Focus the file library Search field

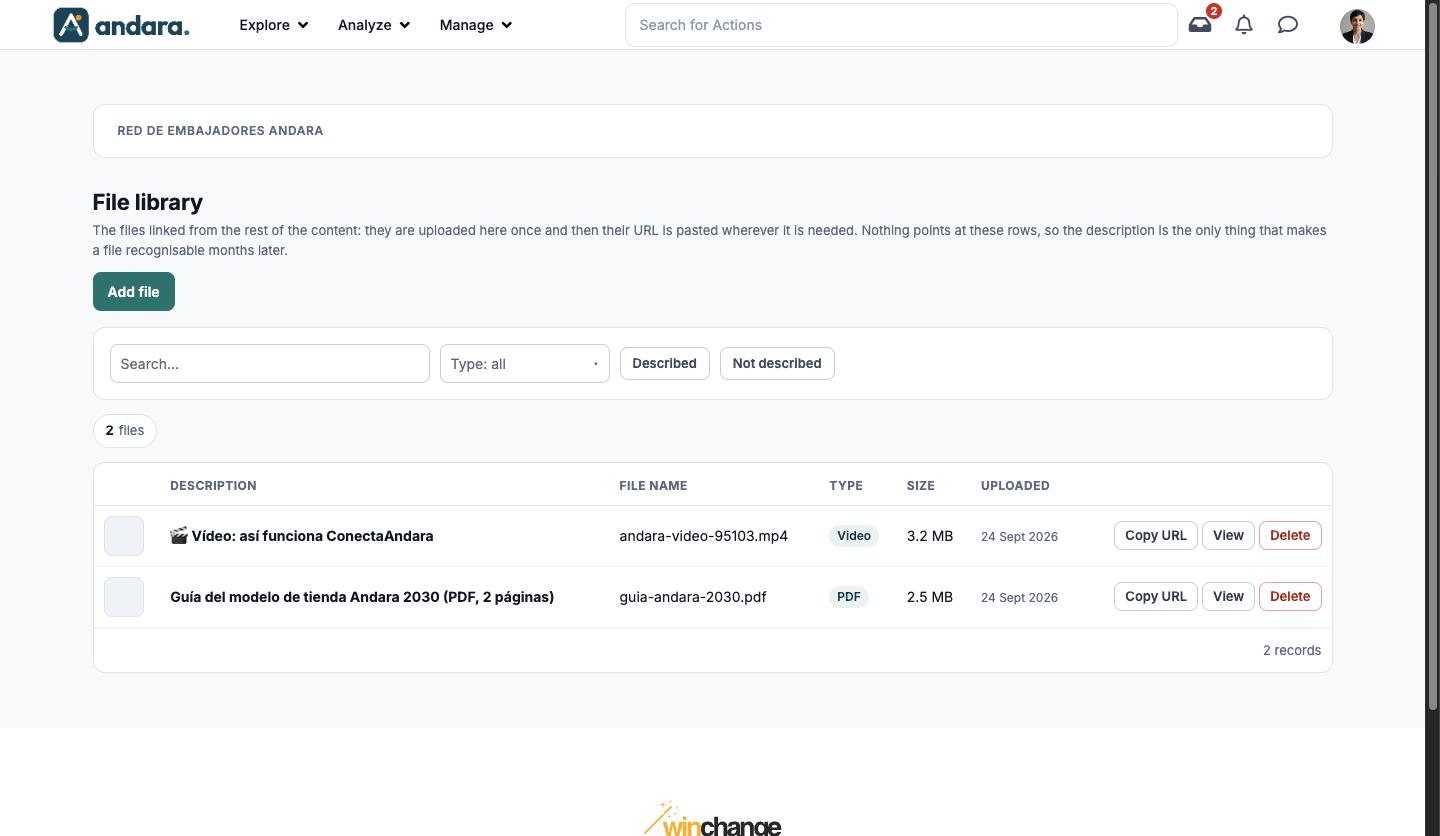tap(270, 364)
